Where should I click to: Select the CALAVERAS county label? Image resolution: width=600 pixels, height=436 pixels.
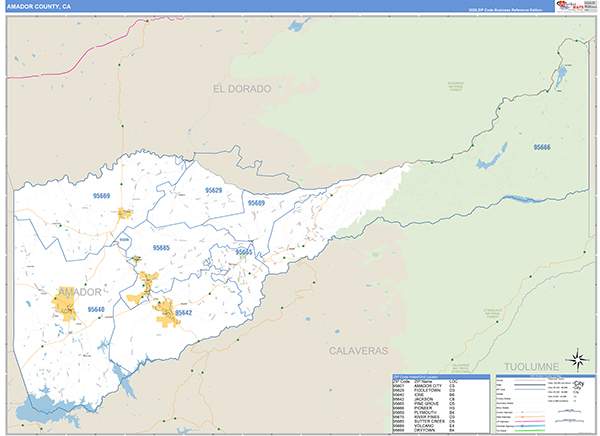pos(359,351)
